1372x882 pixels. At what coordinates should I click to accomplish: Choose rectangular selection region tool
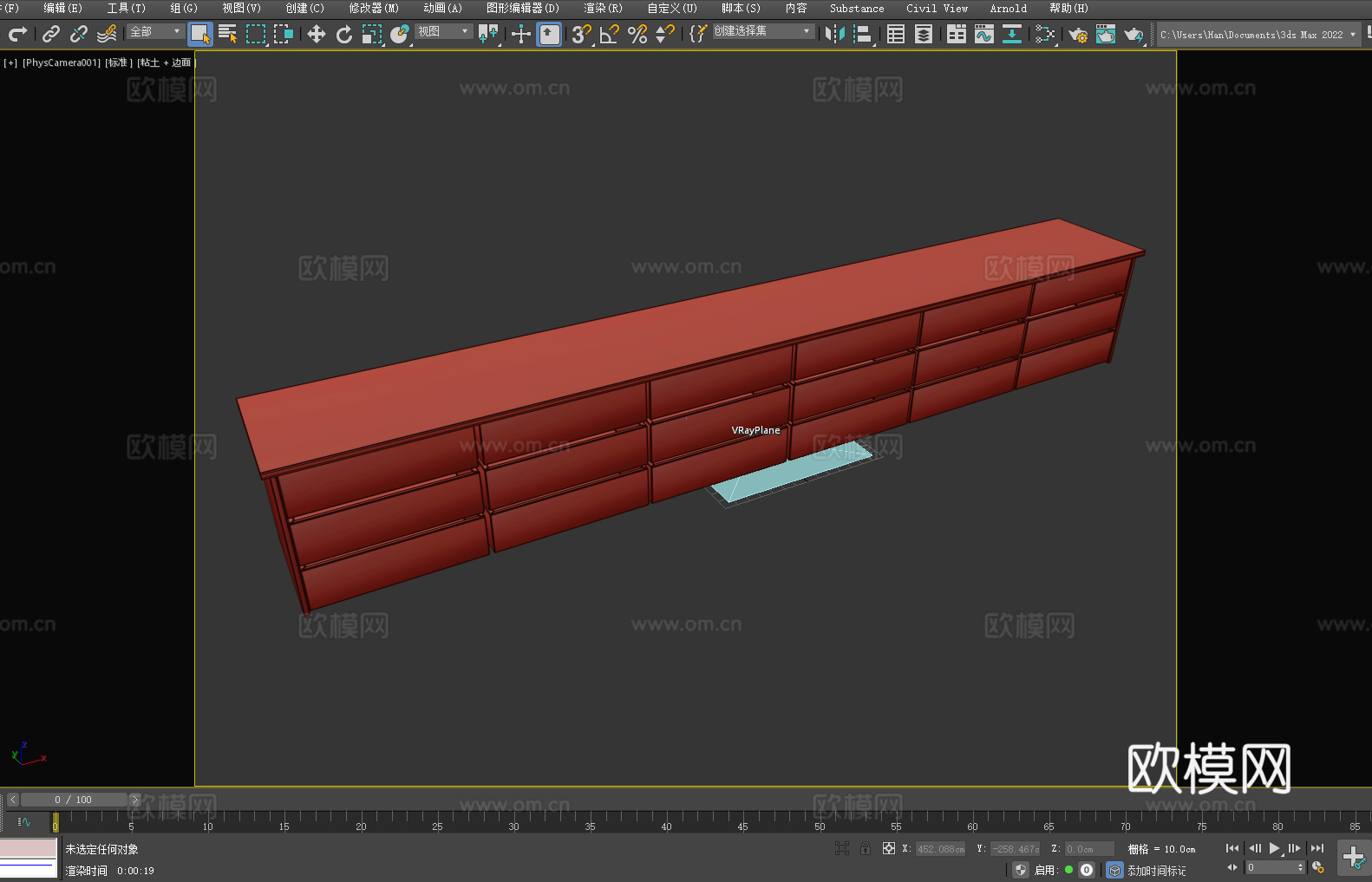256,34
